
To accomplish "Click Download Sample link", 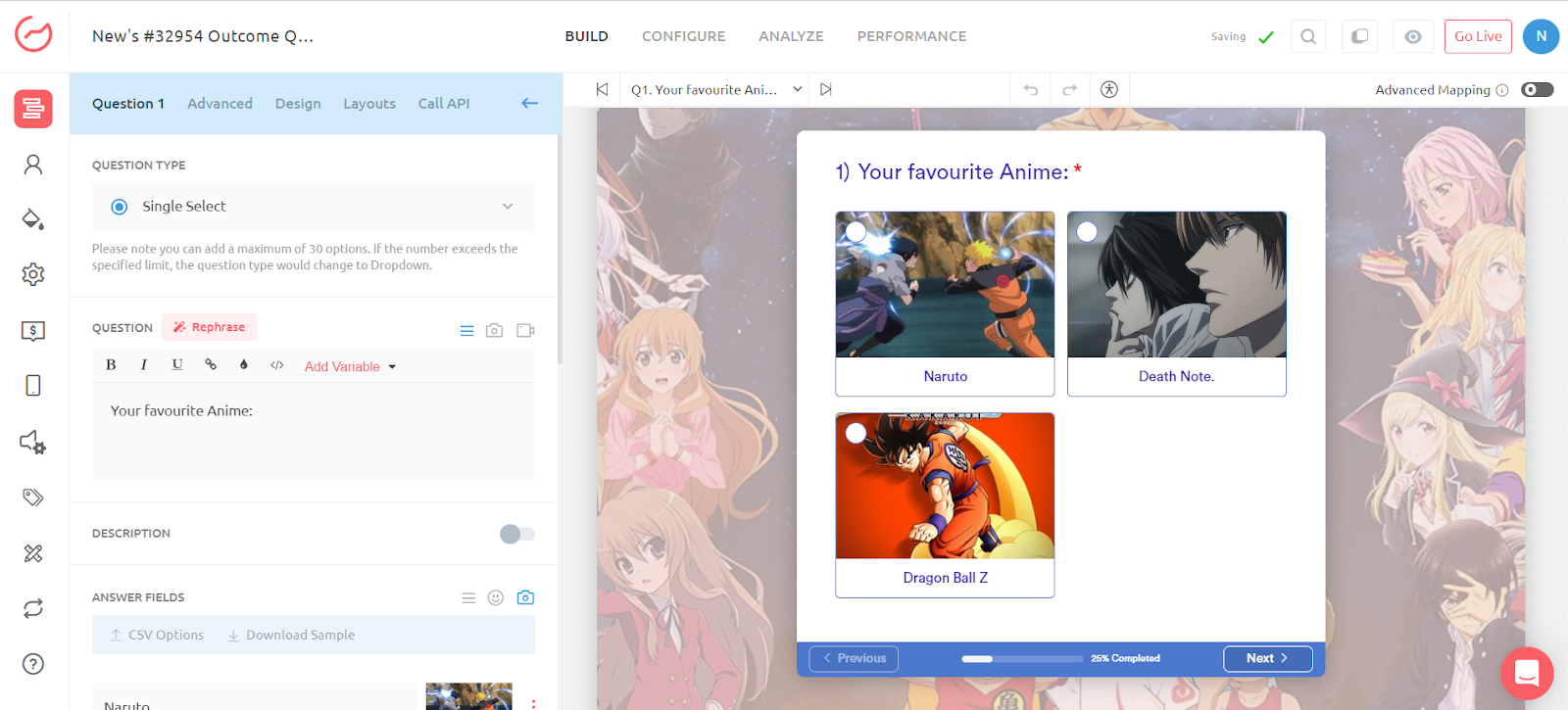I will pyautogui.click(x=291, y=635).
